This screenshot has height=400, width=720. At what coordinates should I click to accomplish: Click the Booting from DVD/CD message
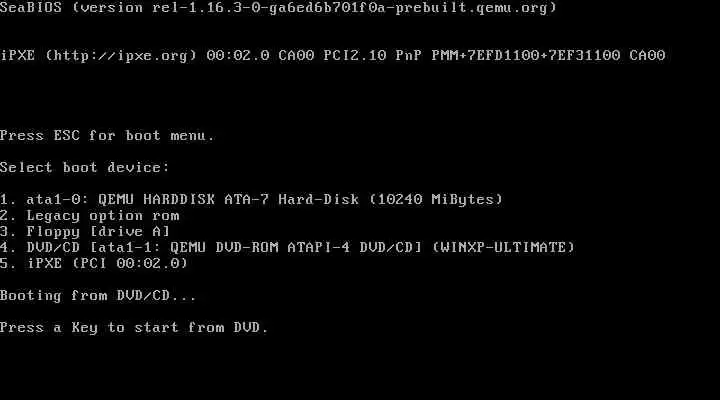coord(98,295)
